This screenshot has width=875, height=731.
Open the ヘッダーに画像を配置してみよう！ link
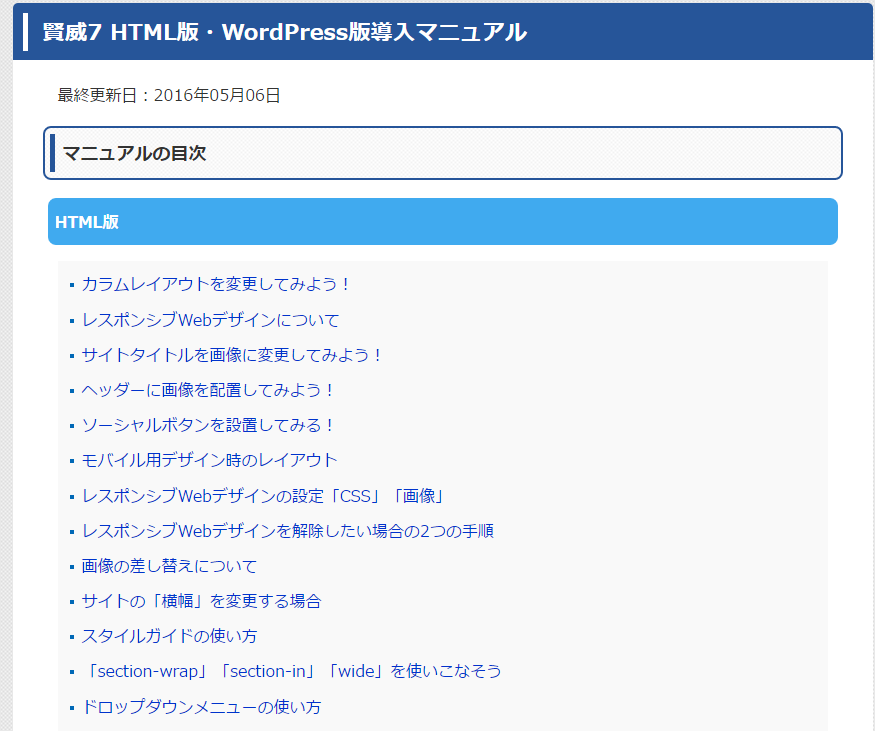[x=208, y=390]
